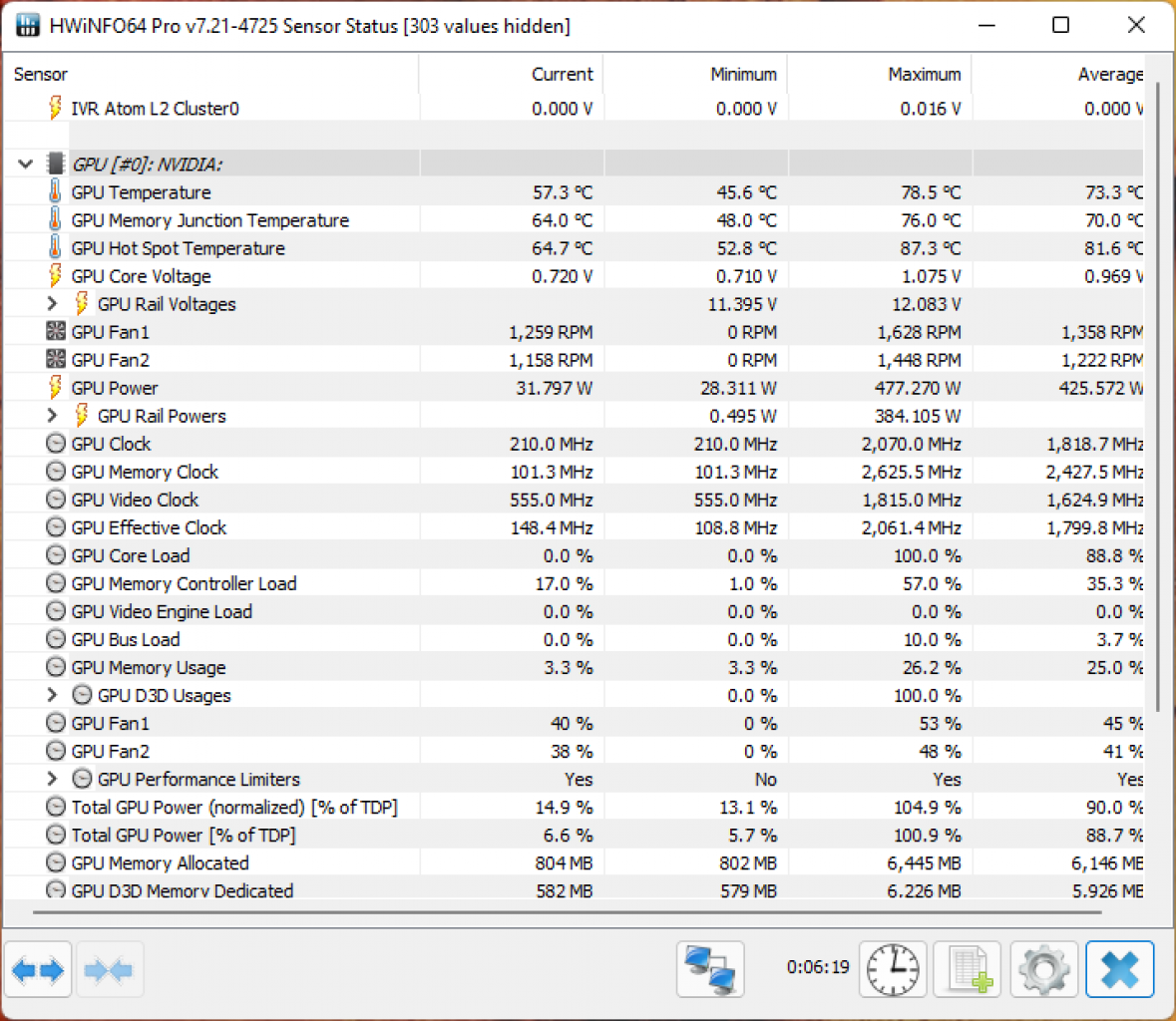
Task: Click lightning icon beside GPU Power
Action: click(55, 387)
